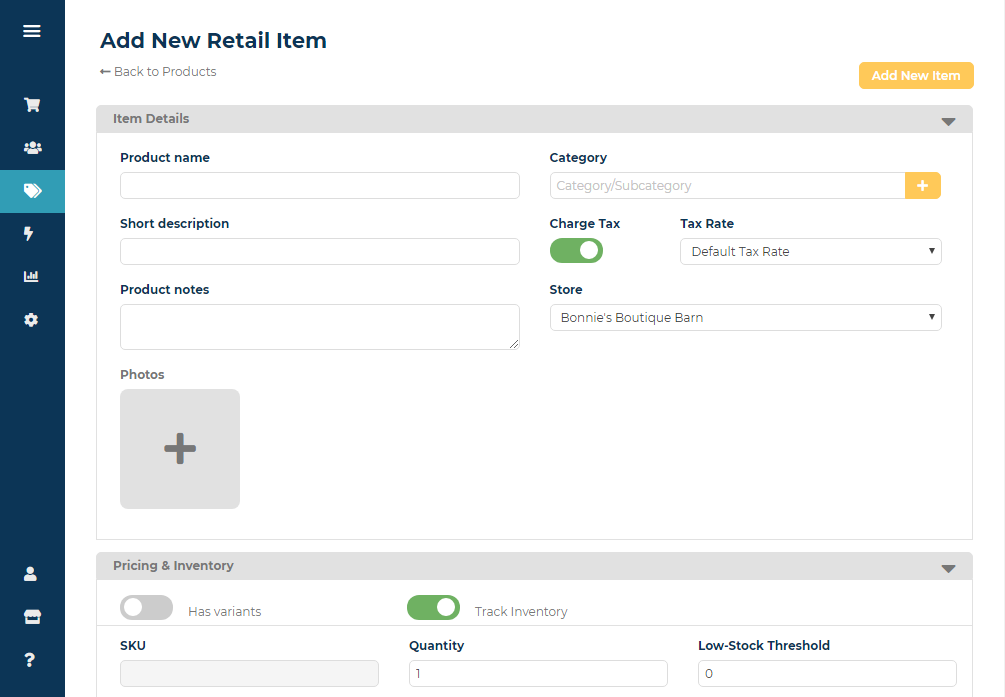
Task: Collapse the Pricing & Inventory section
Action: 948,568
